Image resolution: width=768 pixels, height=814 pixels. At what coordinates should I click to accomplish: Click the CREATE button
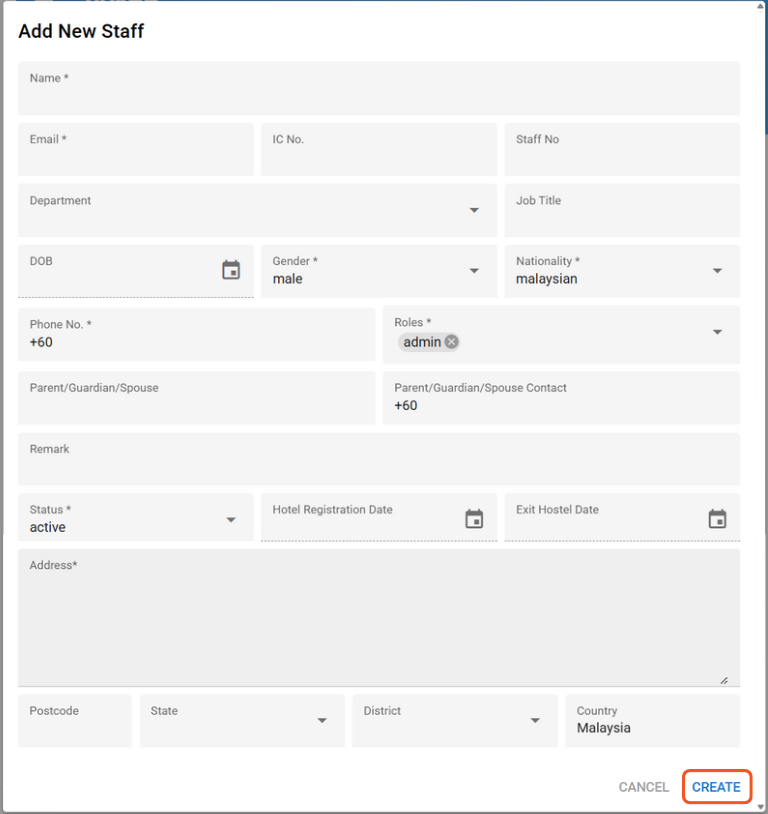click(x=716, y=787)
